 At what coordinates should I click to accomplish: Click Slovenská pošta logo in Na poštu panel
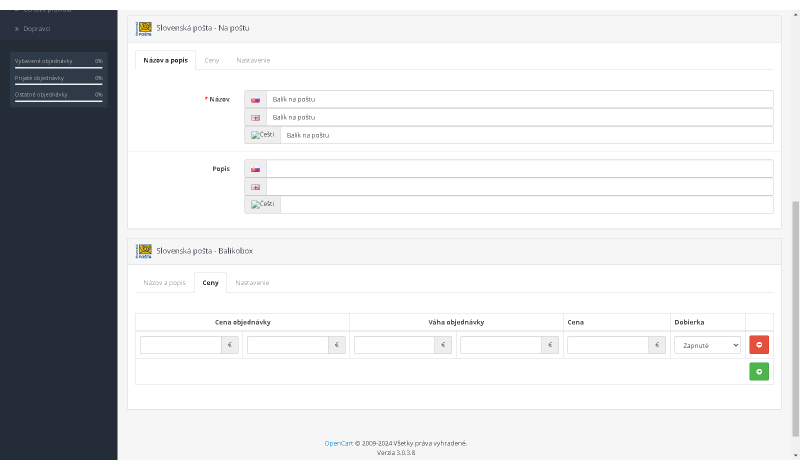145,28
